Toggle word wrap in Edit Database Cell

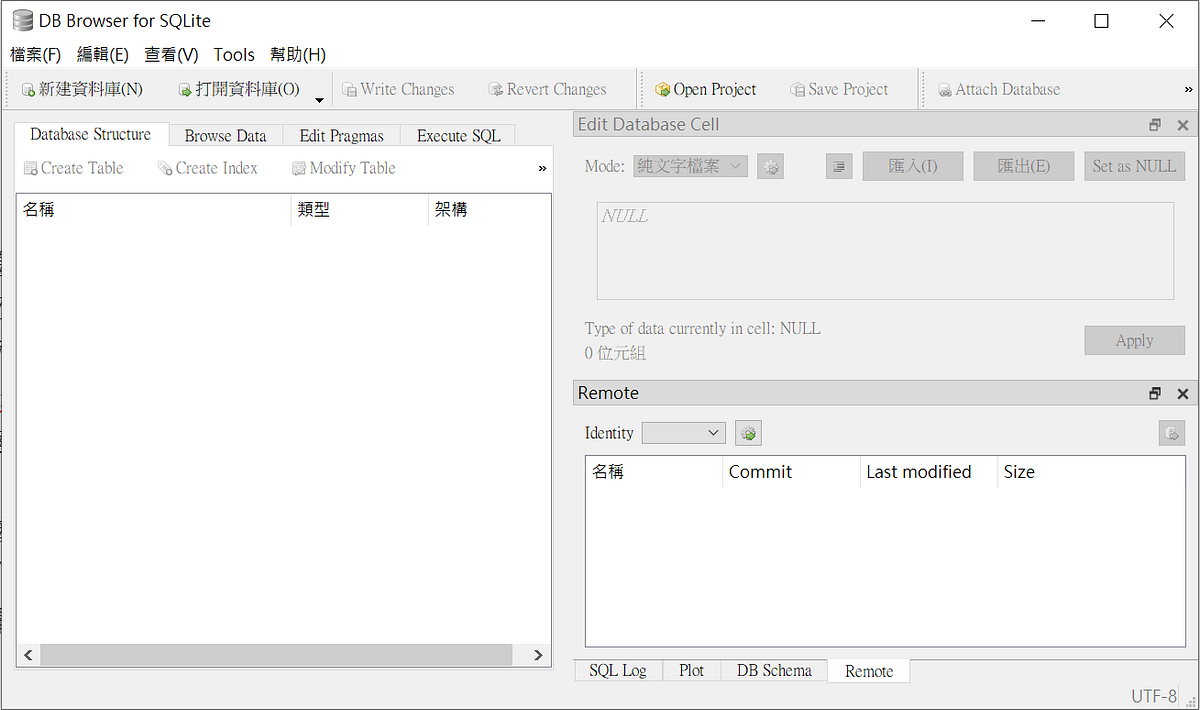[x=838, y=166]
